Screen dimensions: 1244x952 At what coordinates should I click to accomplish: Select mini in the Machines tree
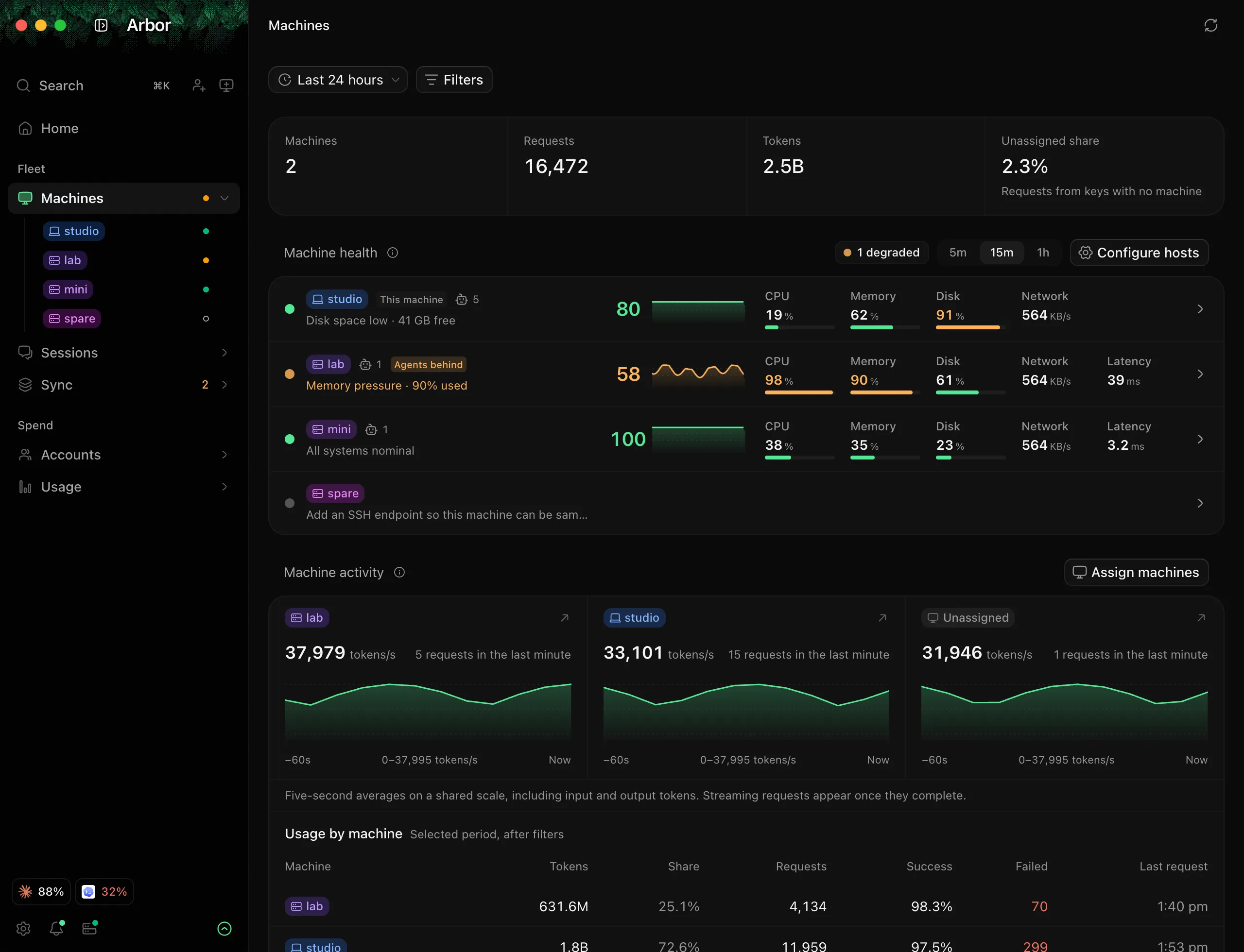pos(68,289)
